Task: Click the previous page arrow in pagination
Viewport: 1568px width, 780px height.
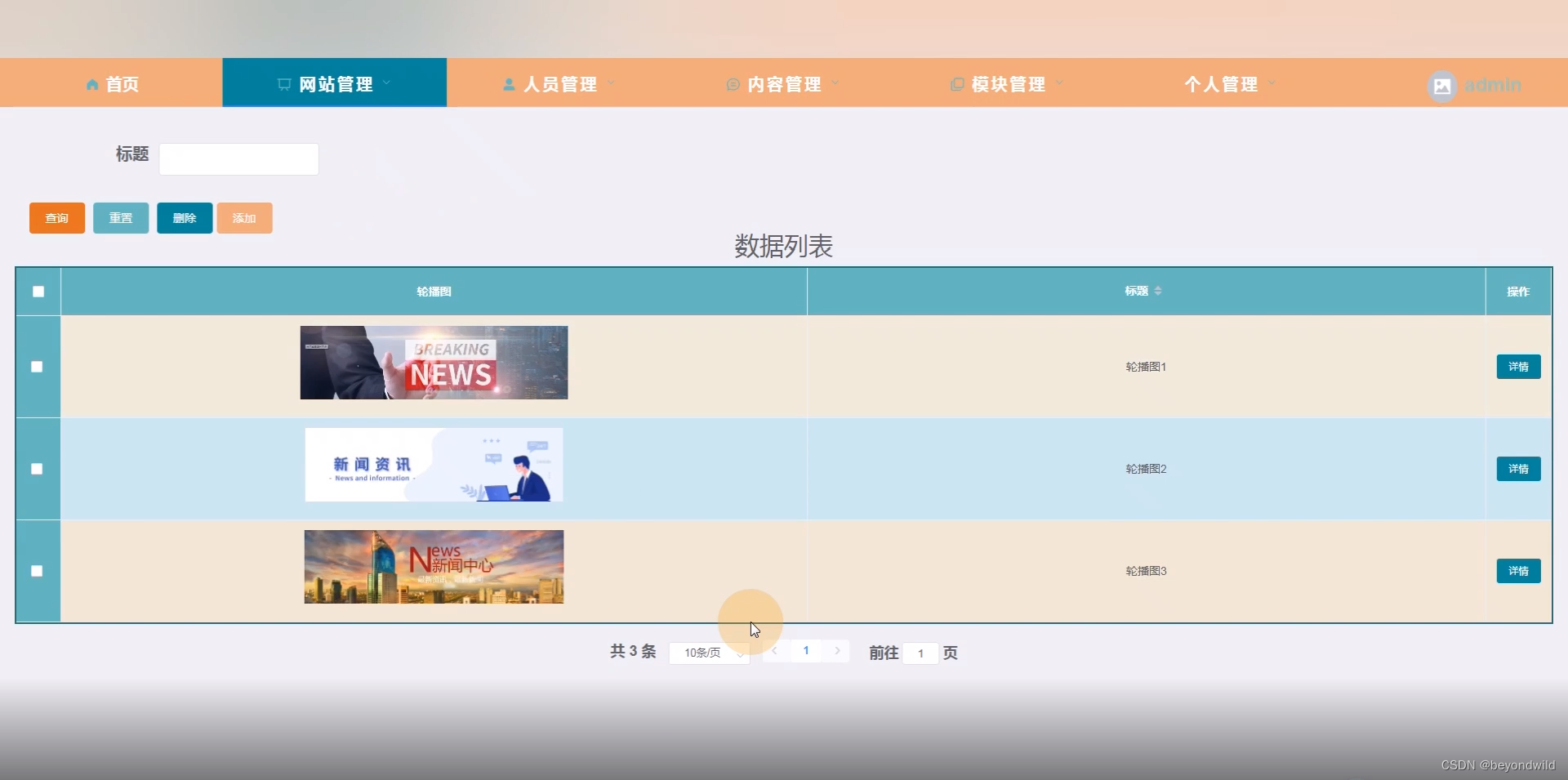Action: (774, 651)
